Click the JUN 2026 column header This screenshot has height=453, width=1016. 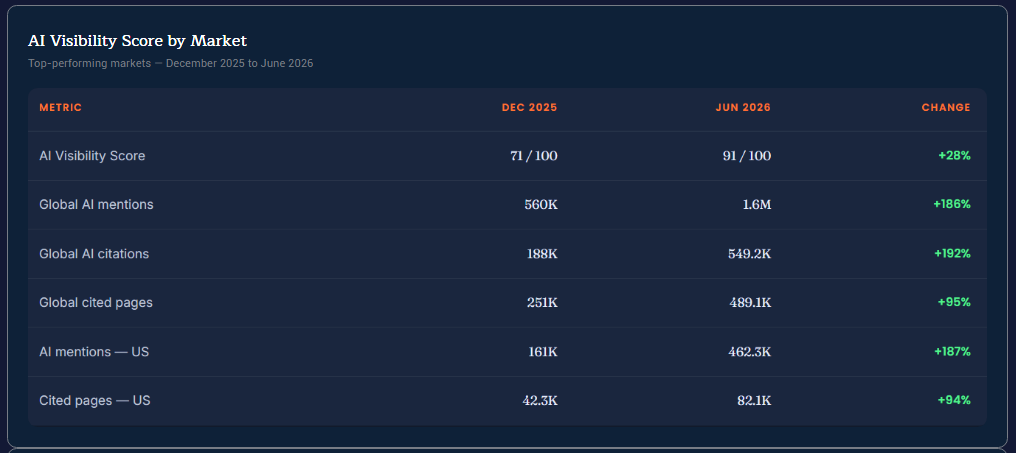click(743, 108)
